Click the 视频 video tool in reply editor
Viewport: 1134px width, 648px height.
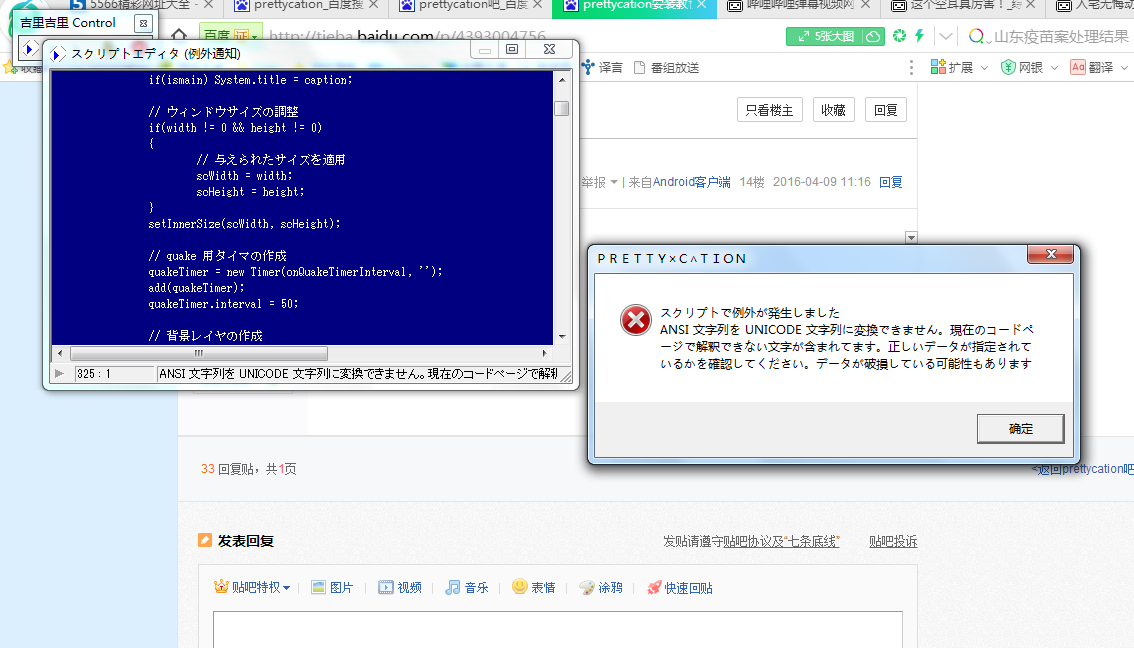coord(400,587)
